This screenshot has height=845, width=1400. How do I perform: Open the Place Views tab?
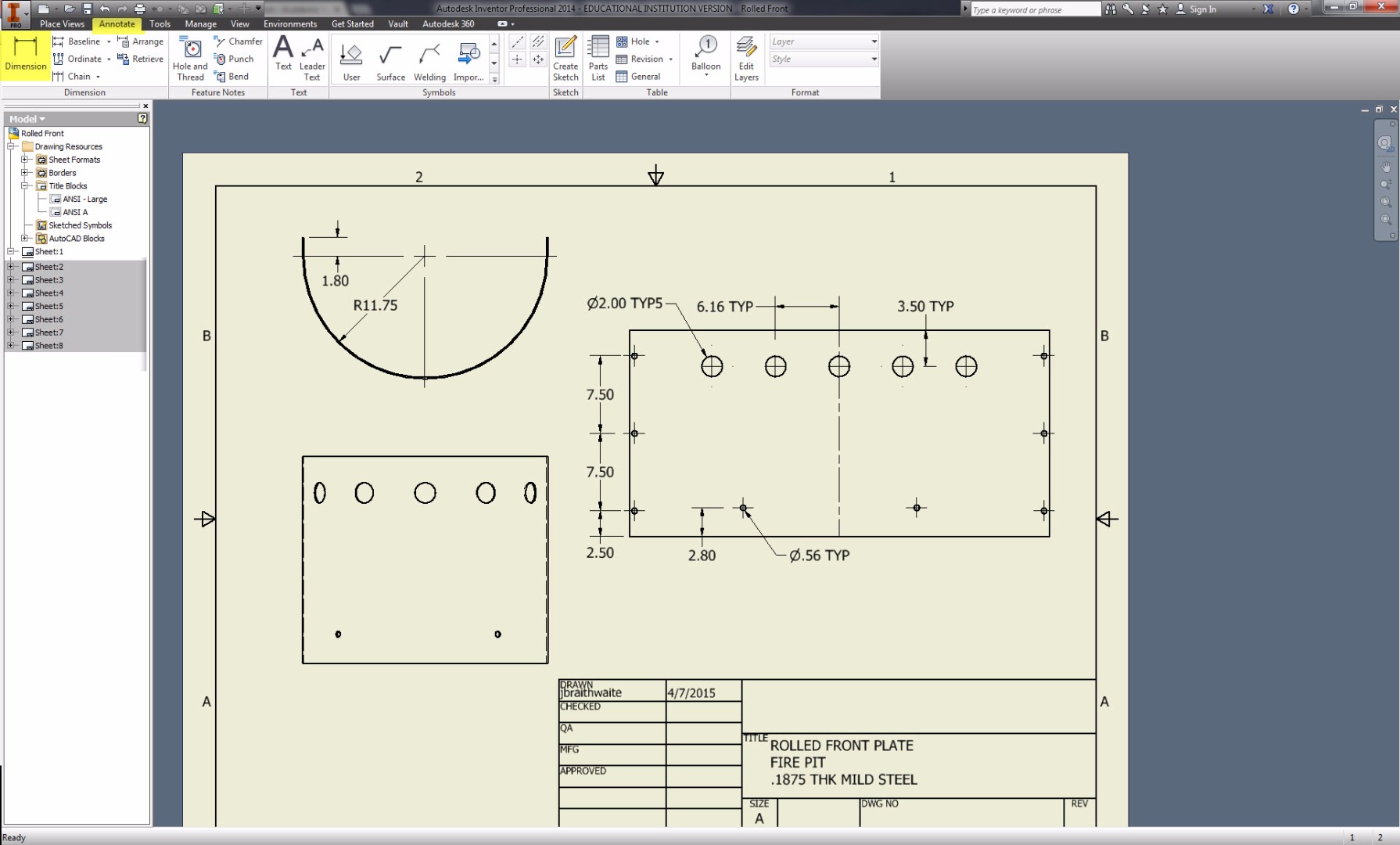click(x=62, y=24)
